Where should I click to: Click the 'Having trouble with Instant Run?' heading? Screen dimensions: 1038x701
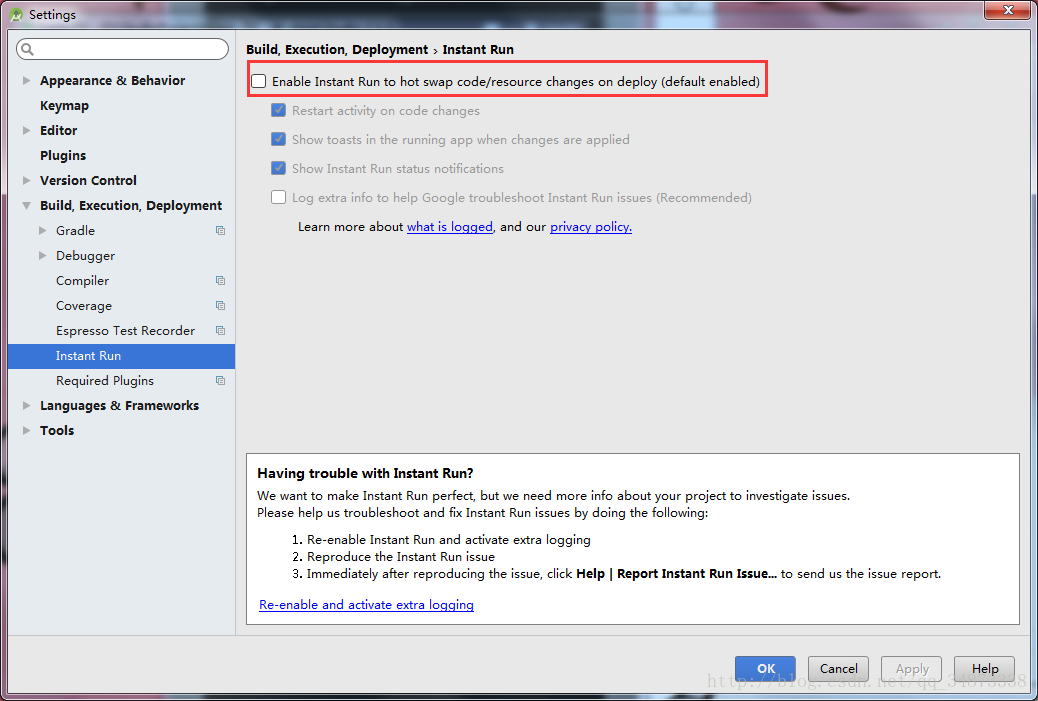pos(365,473)
